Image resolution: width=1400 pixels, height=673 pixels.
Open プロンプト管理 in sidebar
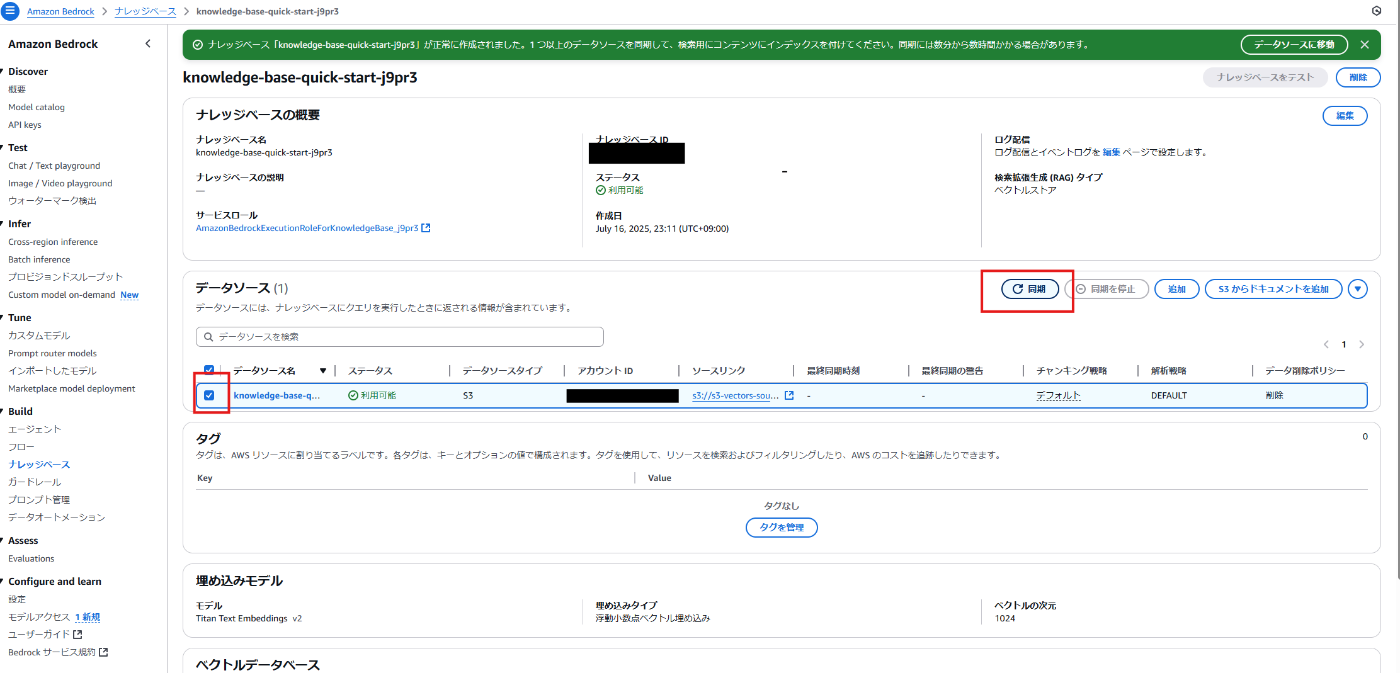point(39,500)
